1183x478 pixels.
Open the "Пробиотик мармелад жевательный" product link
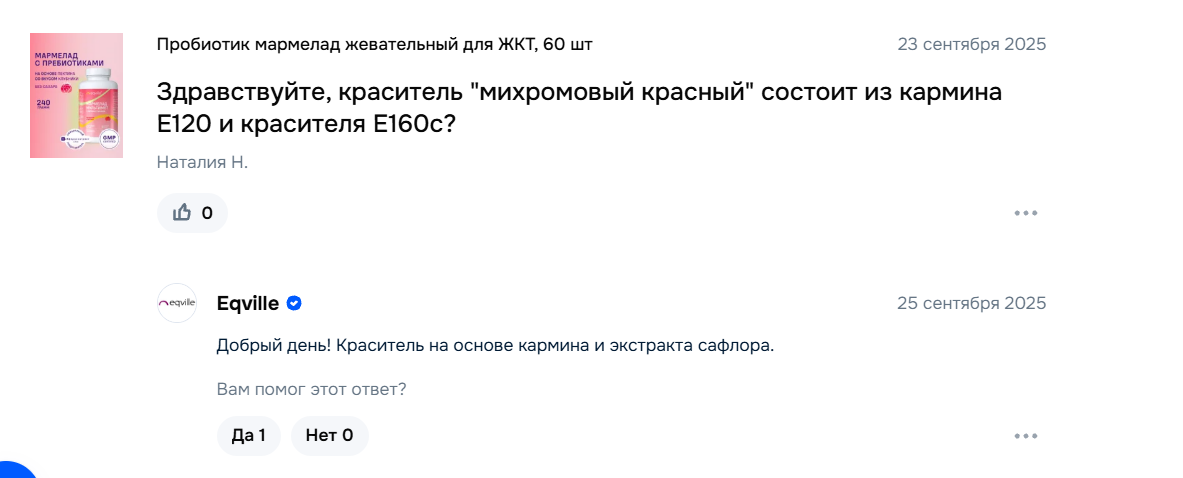(381, 44)
